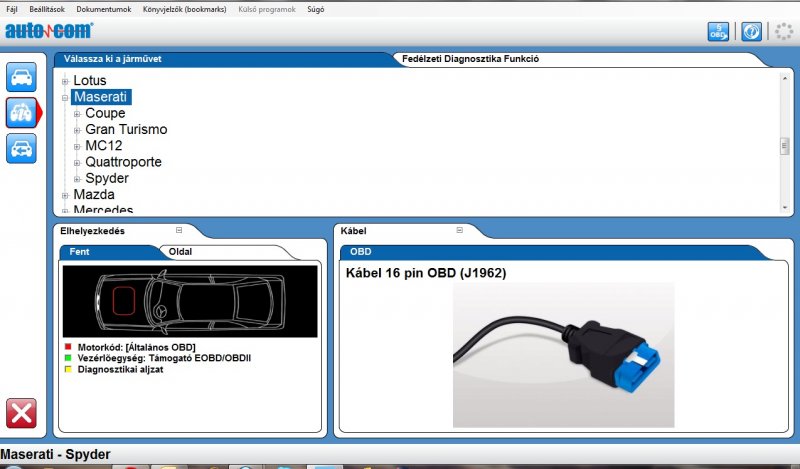Collapse the Elhelyezkedés panel with its minus box
The image size is (800, 469).
coord(179,230)
